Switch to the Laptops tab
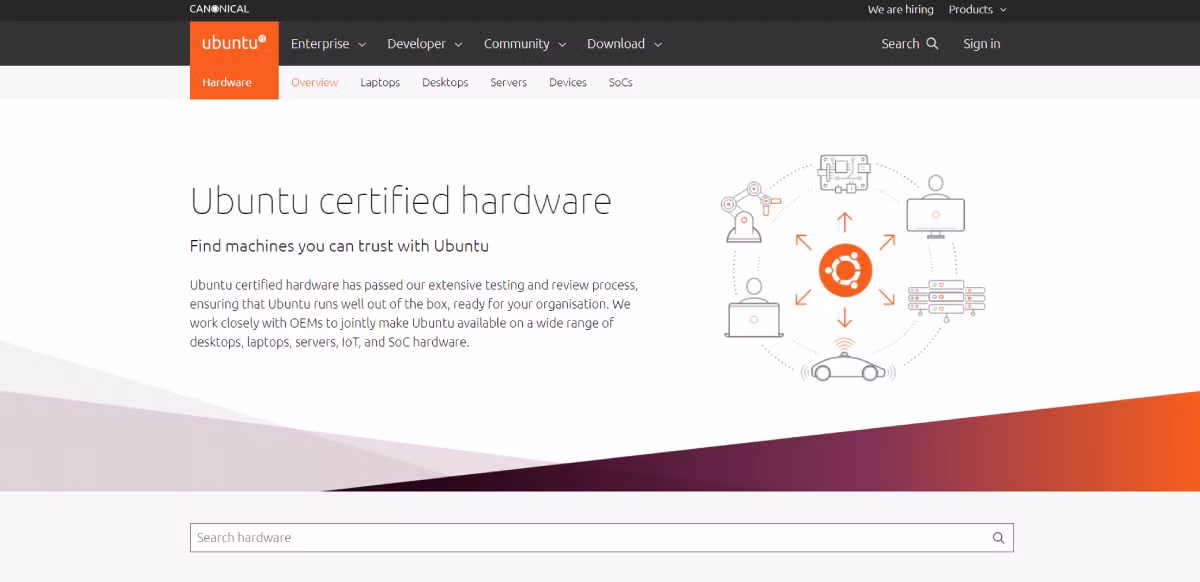 [x=380, y=83]
